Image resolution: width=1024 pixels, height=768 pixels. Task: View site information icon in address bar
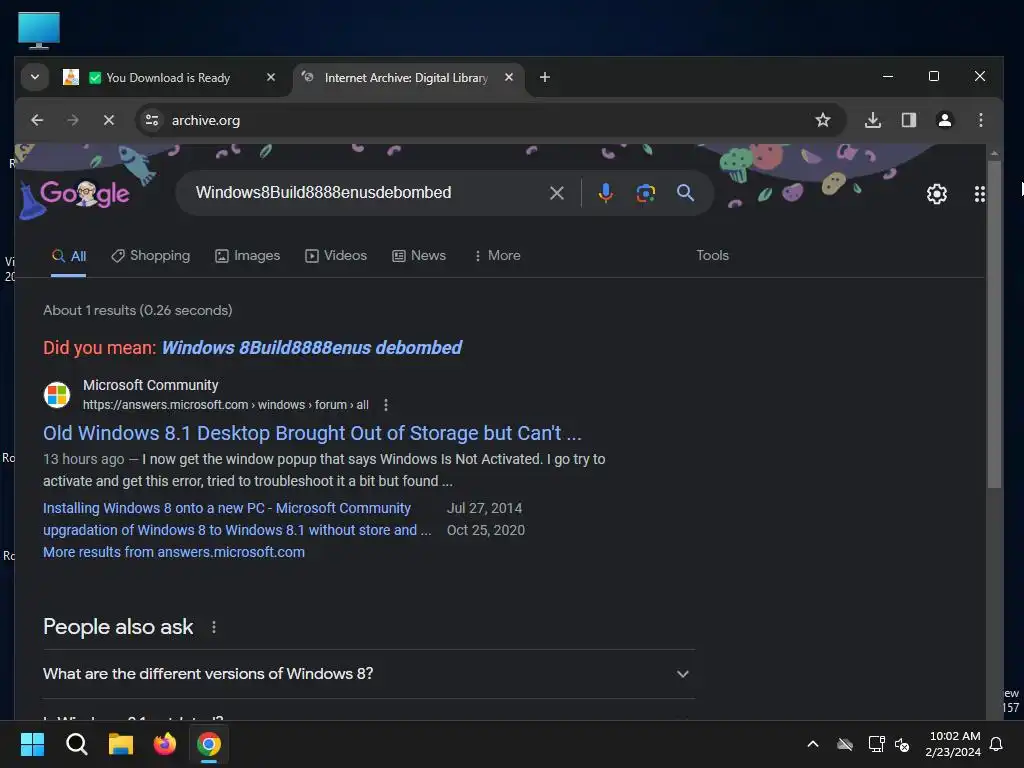(152, 120)
